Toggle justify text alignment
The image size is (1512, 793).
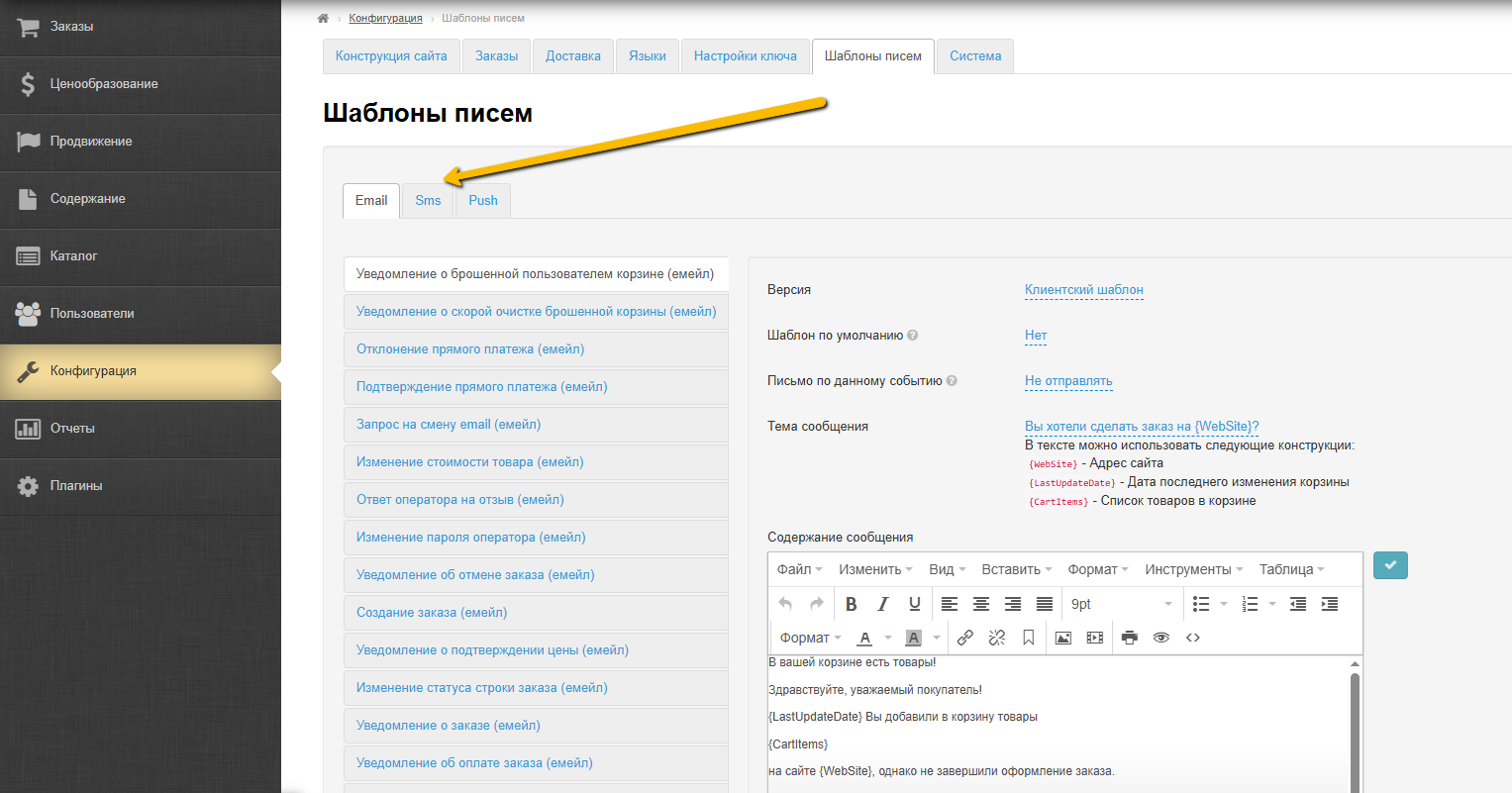tap(1045, 604)
